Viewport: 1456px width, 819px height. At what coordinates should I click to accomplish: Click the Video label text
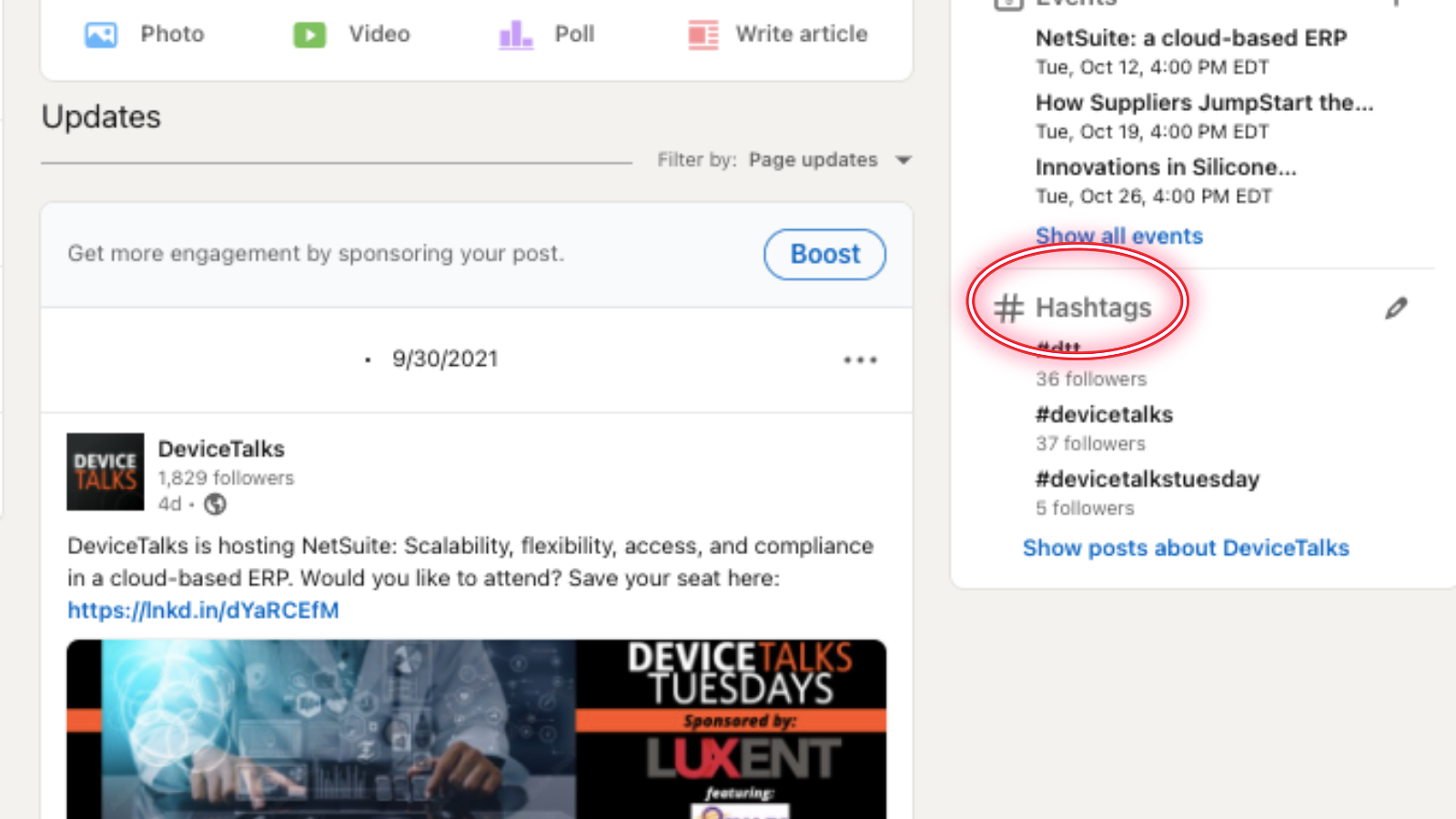point(379,34)
